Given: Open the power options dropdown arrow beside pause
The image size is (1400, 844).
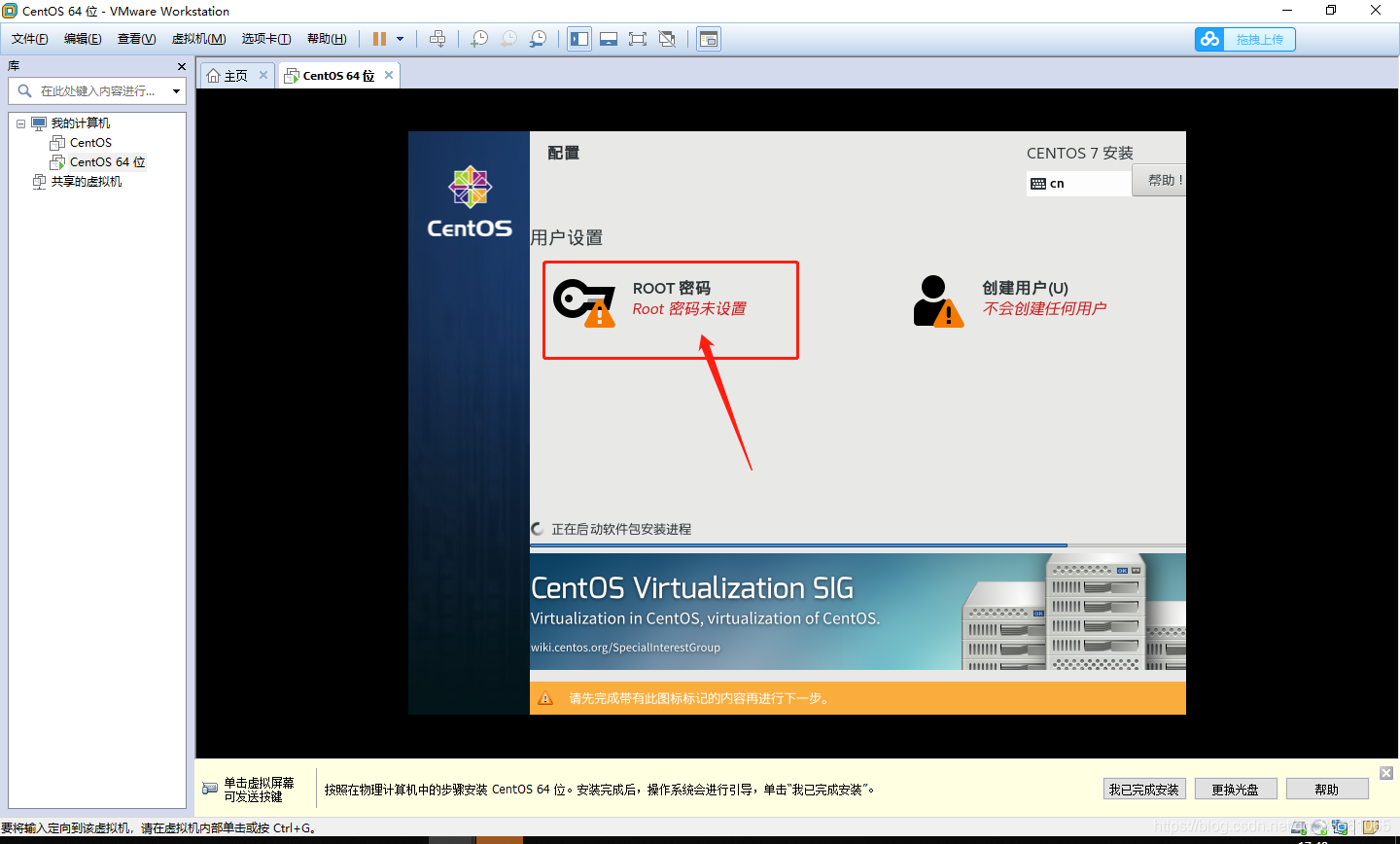Looking at the screenshot, I should (x=400, y=39).
